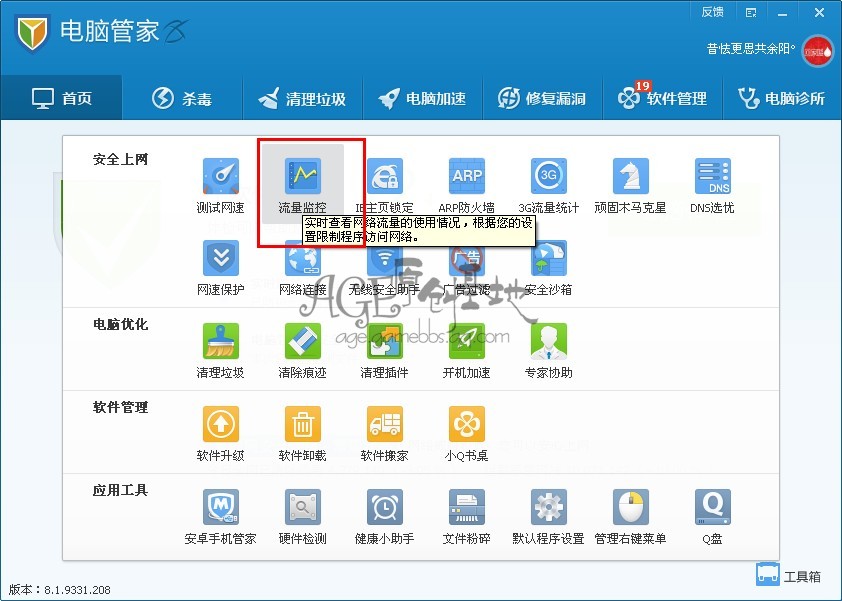Open 清除痕迹 trace eraser tool

(x=303, y=351)
